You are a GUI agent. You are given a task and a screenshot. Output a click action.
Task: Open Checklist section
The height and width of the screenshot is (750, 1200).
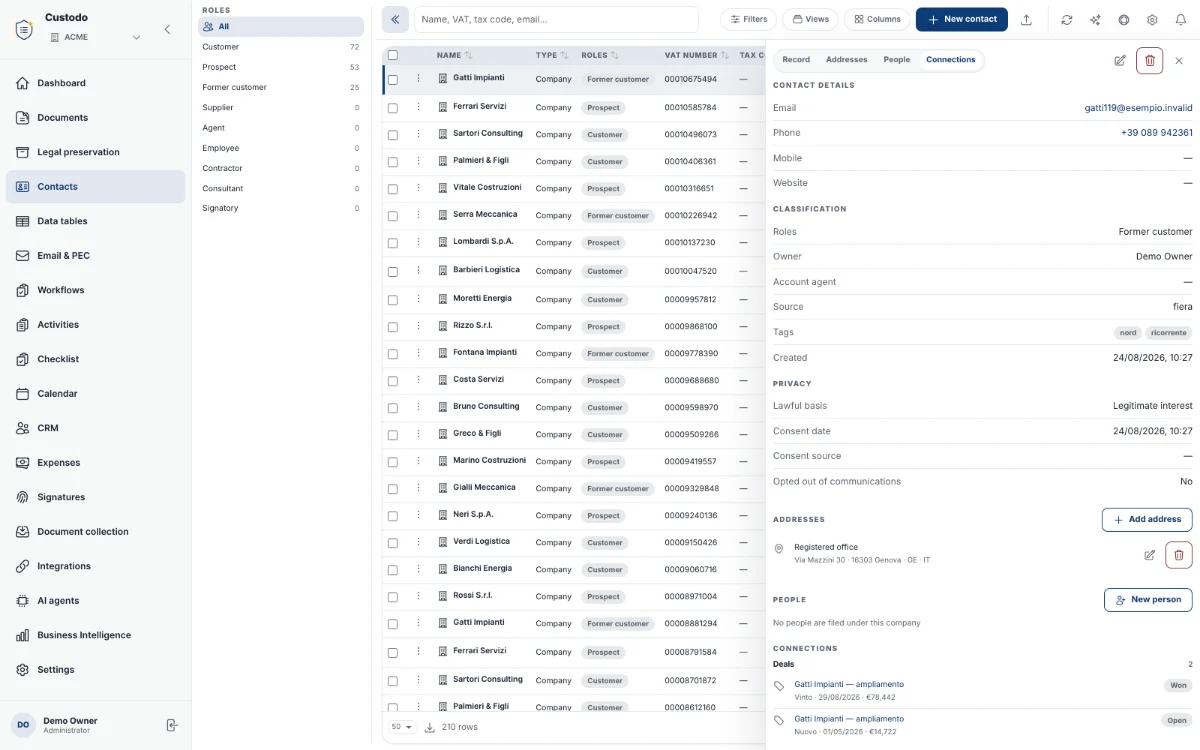point(96,359)
